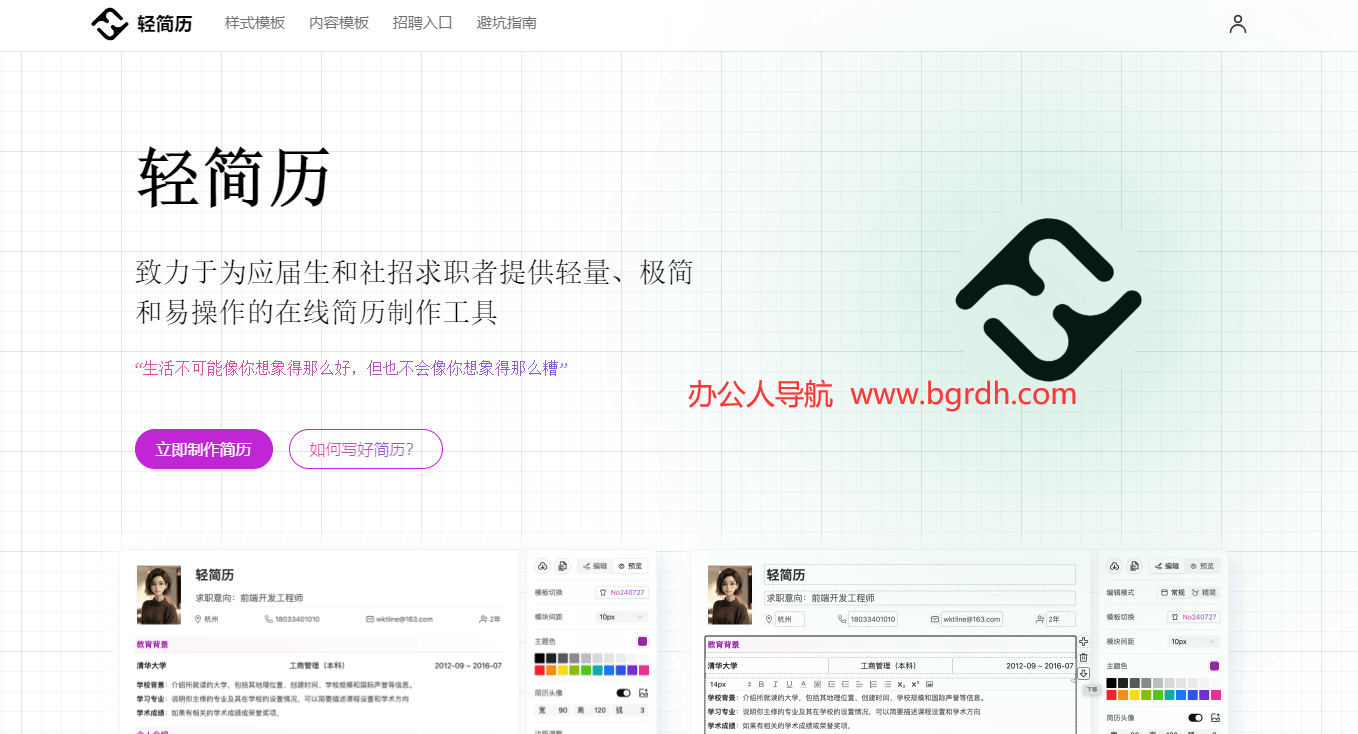Viewport: 1358px width, 734px height.
Task: Click the superscript x² icon
Action: (x=915, y=685)
